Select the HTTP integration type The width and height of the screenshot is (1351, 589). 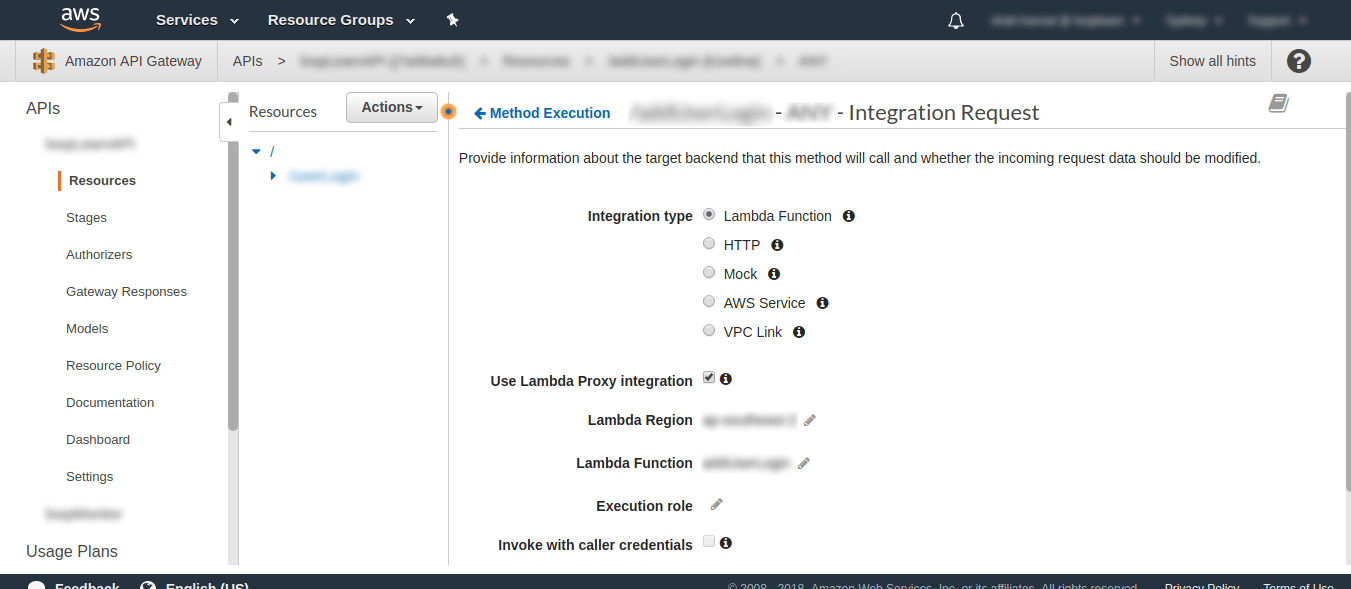coord(709,242)
